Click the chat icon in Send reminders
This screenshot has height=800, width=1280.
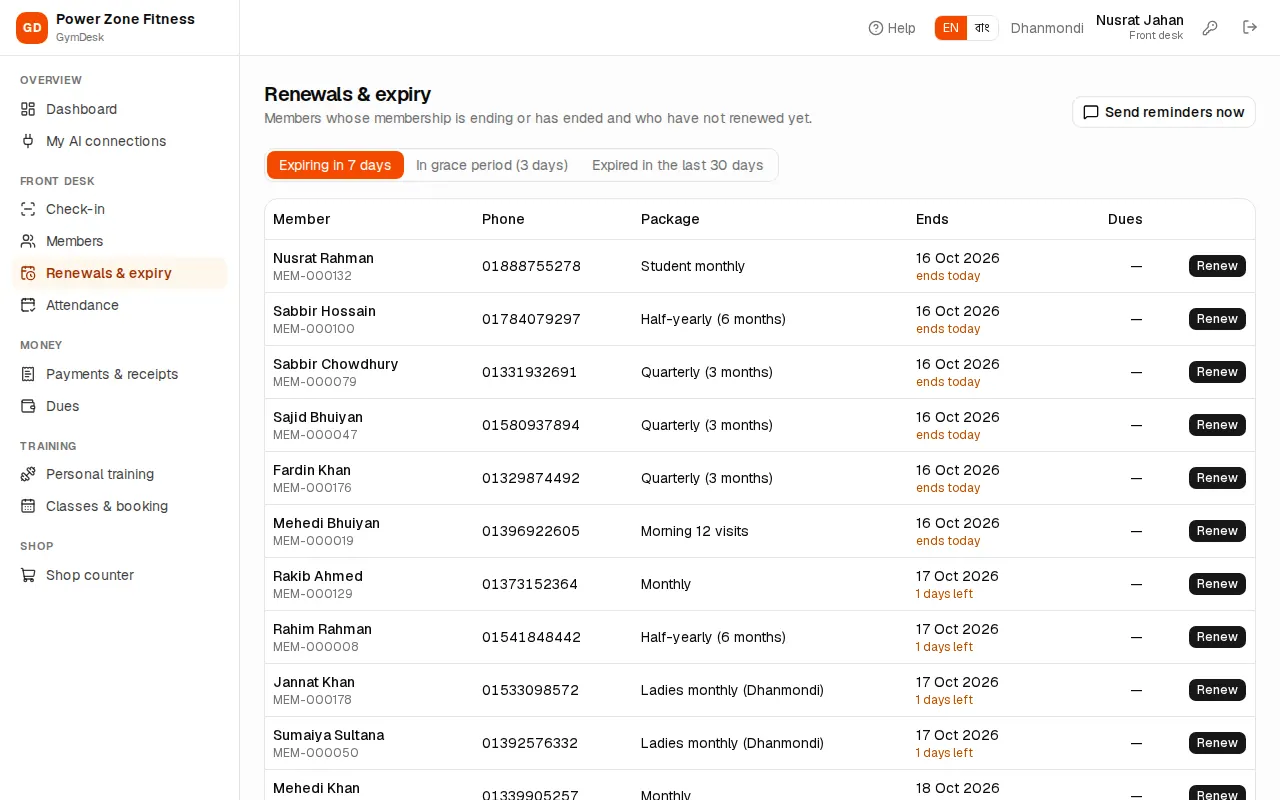pos(1091,112)
